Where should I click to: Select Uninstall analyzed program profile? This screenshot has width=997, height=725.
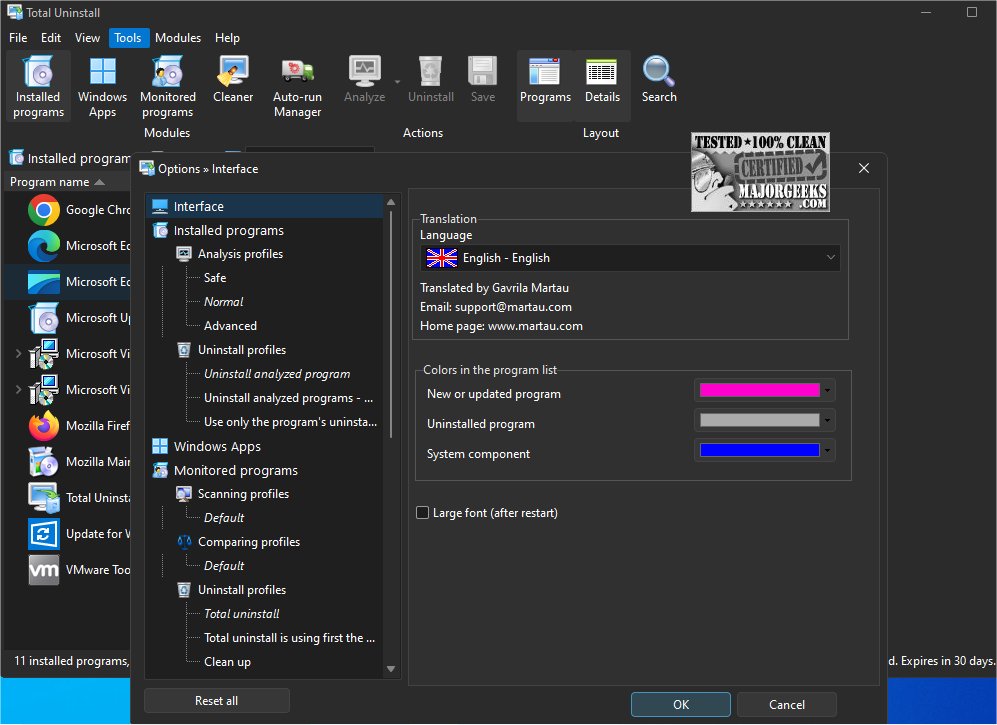277,374
